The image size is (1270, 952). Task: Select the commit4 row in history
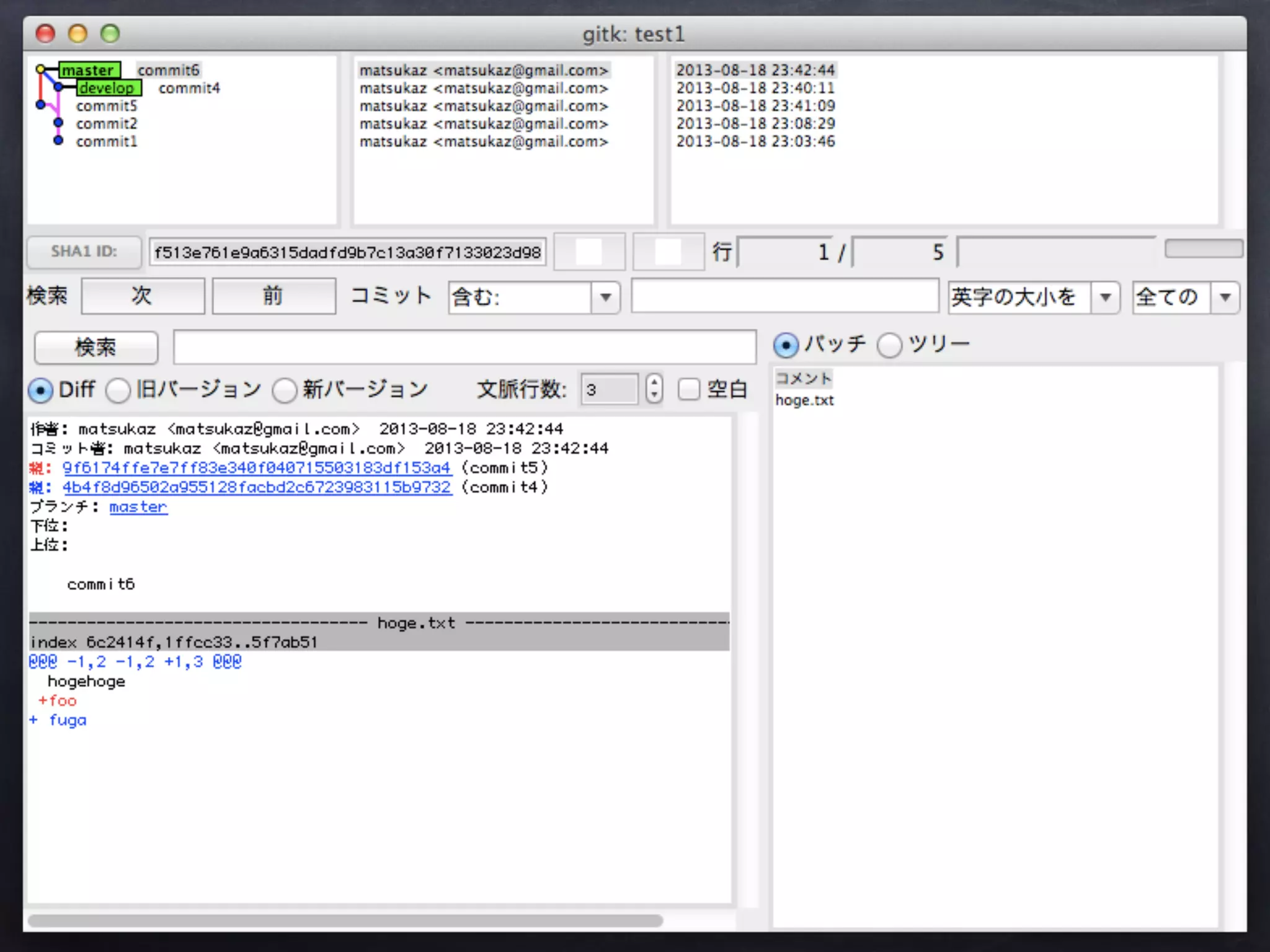[x=189, y=88]
